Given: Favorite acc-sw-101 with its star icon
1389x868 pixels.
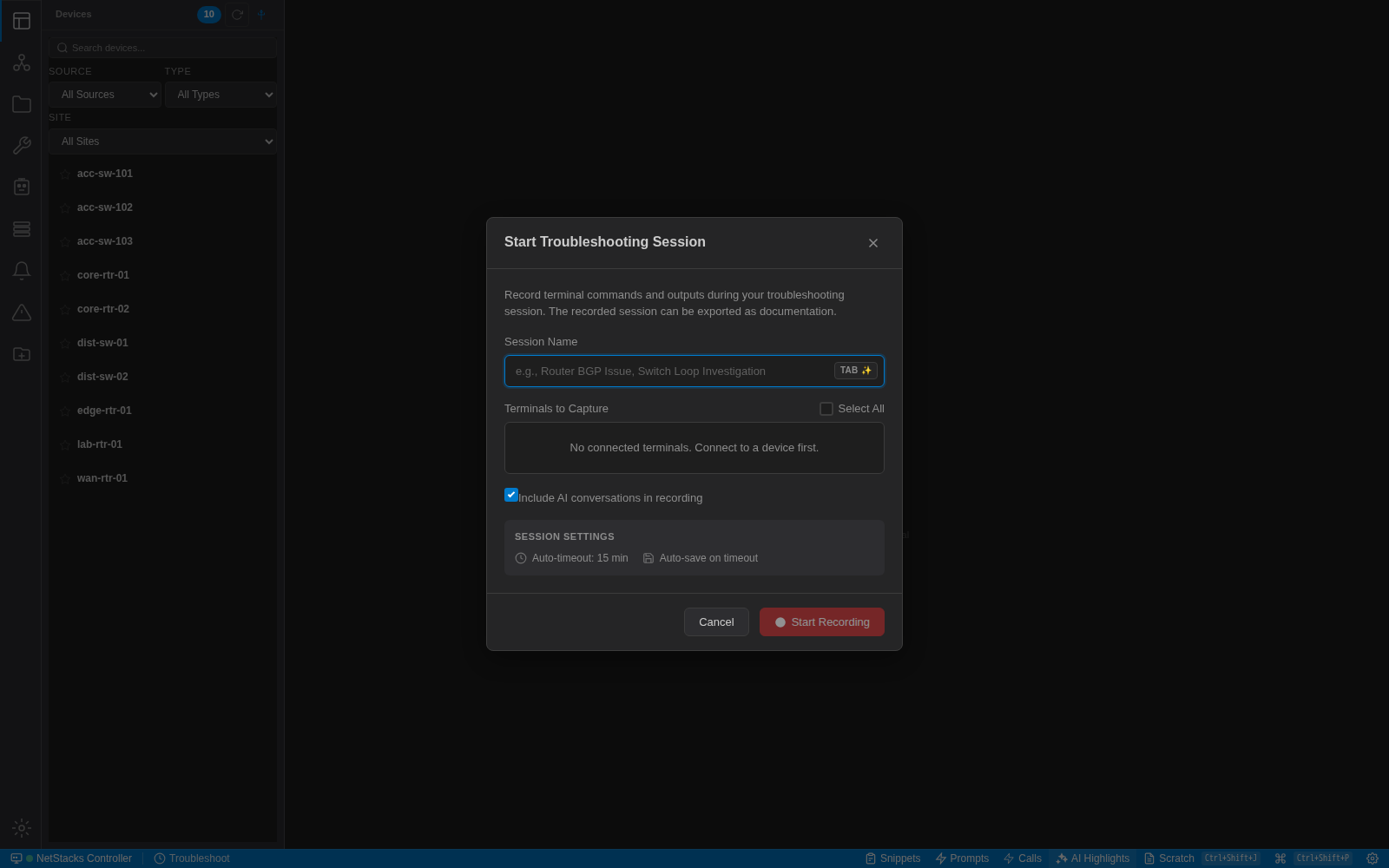Looking at the screenshot, I should pyautogui.click(x=64, y=174).
